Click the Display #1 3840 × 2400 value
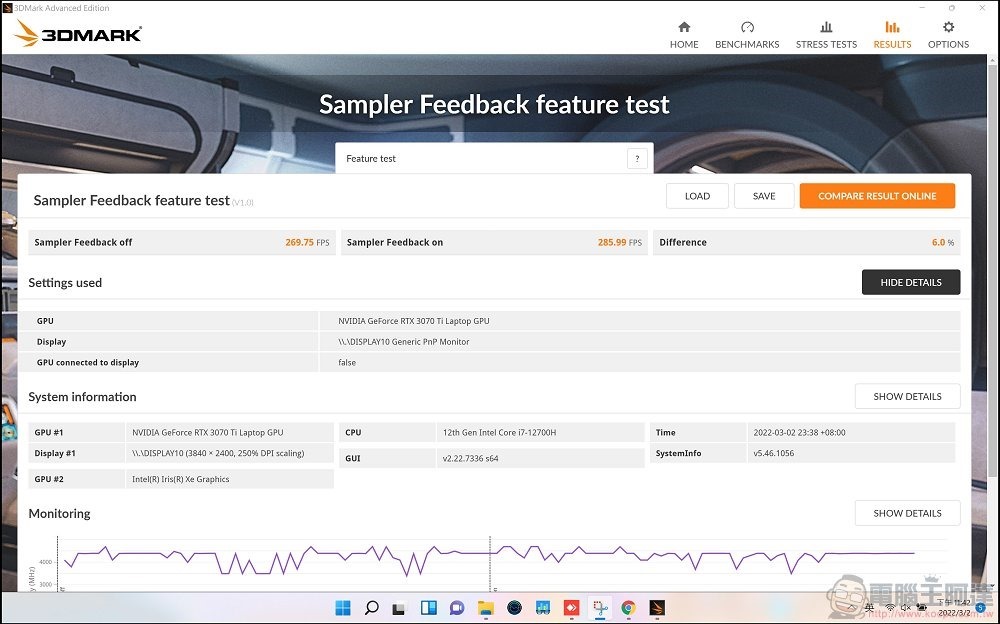1000x624 pixels. click(218, 453)
